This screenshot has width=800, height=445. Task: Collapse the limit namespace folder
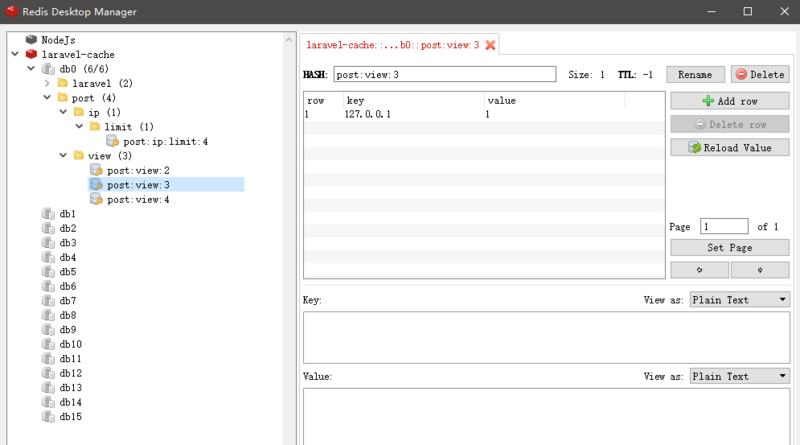point(79,126)
